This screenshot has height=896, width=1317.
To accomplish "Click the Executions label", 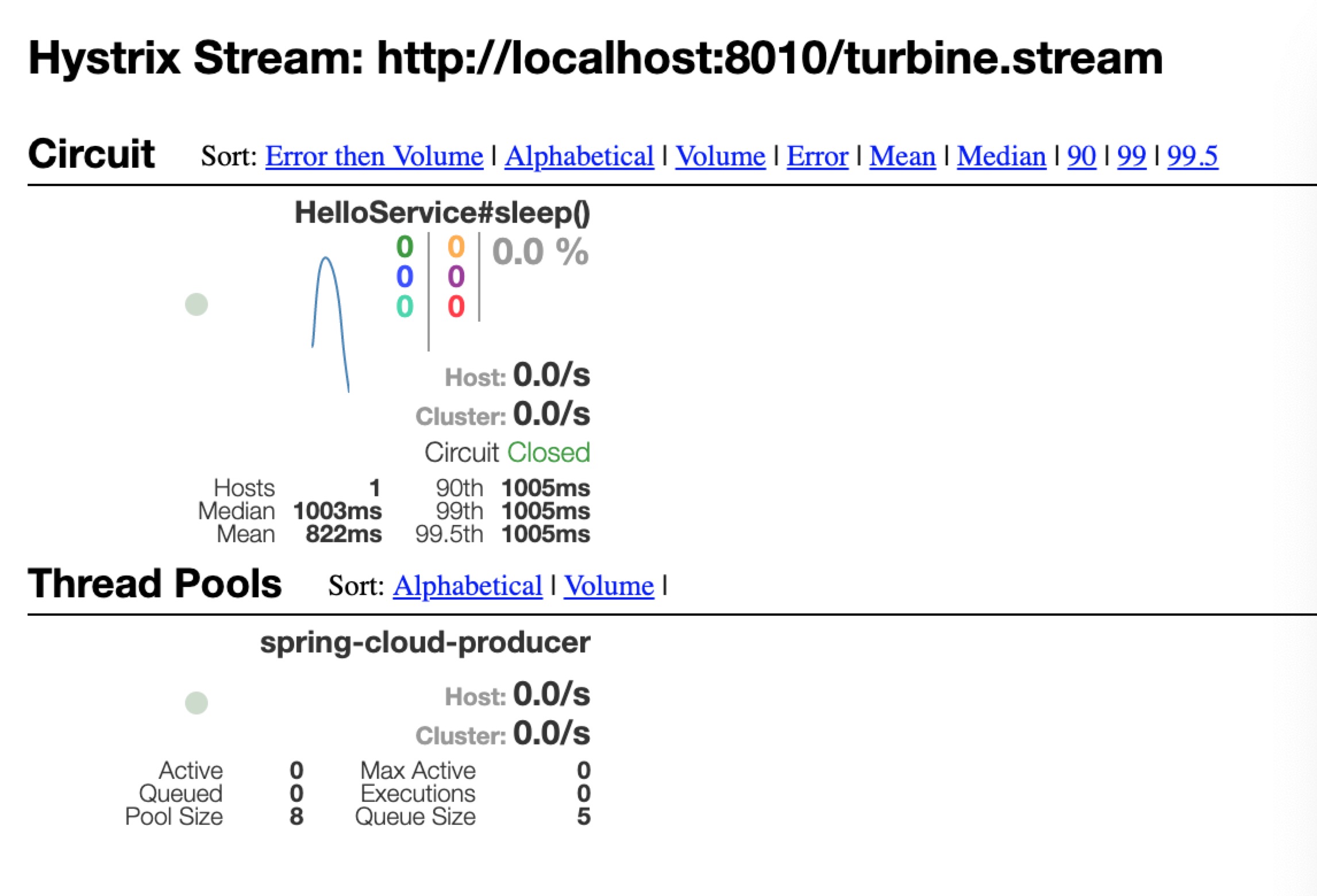I will [x=418, y=794].
